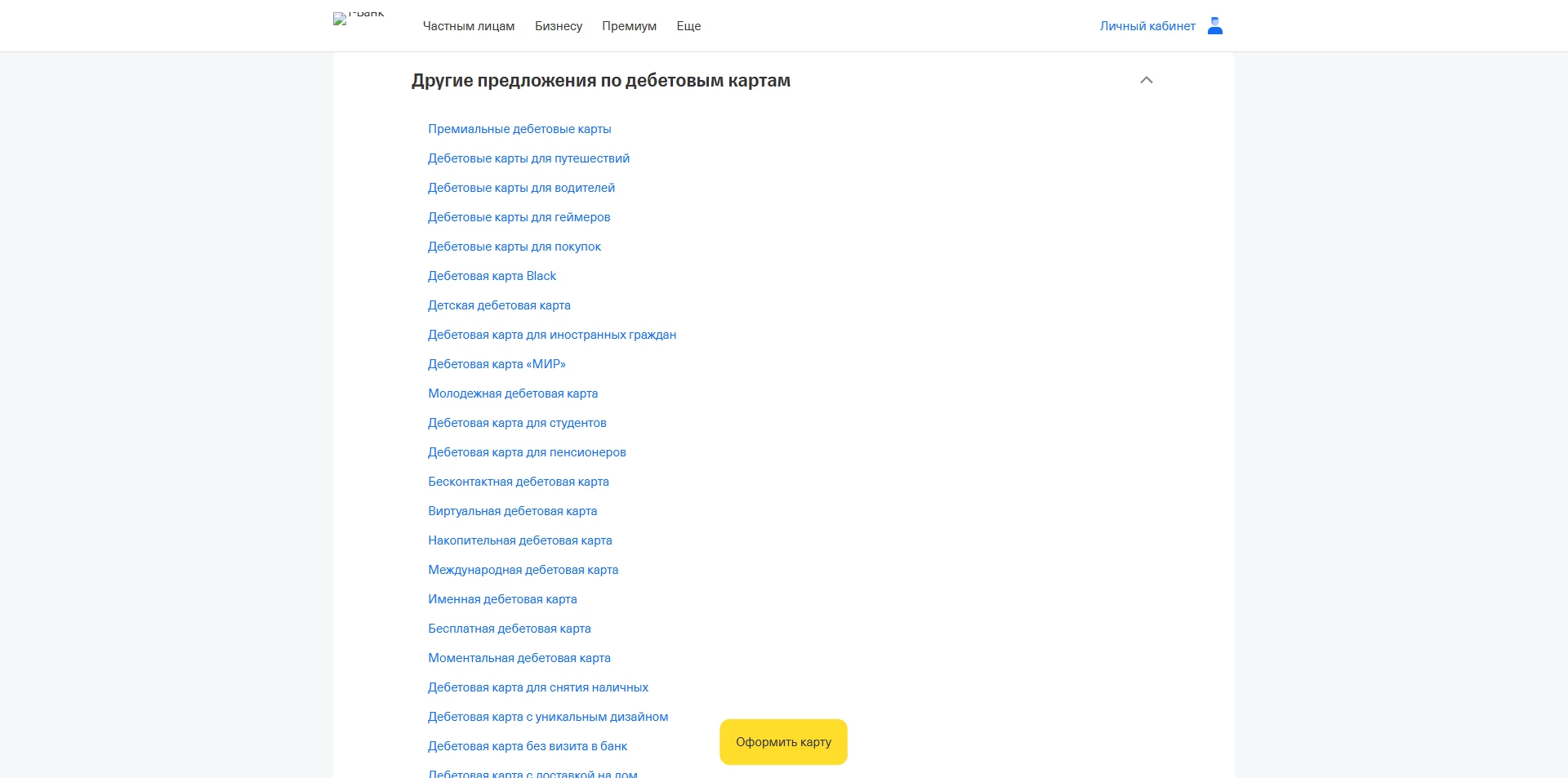The image size is (1568, 778).
Task: Click Виртуальная дебетовая карта link
Action: point(512,511)
